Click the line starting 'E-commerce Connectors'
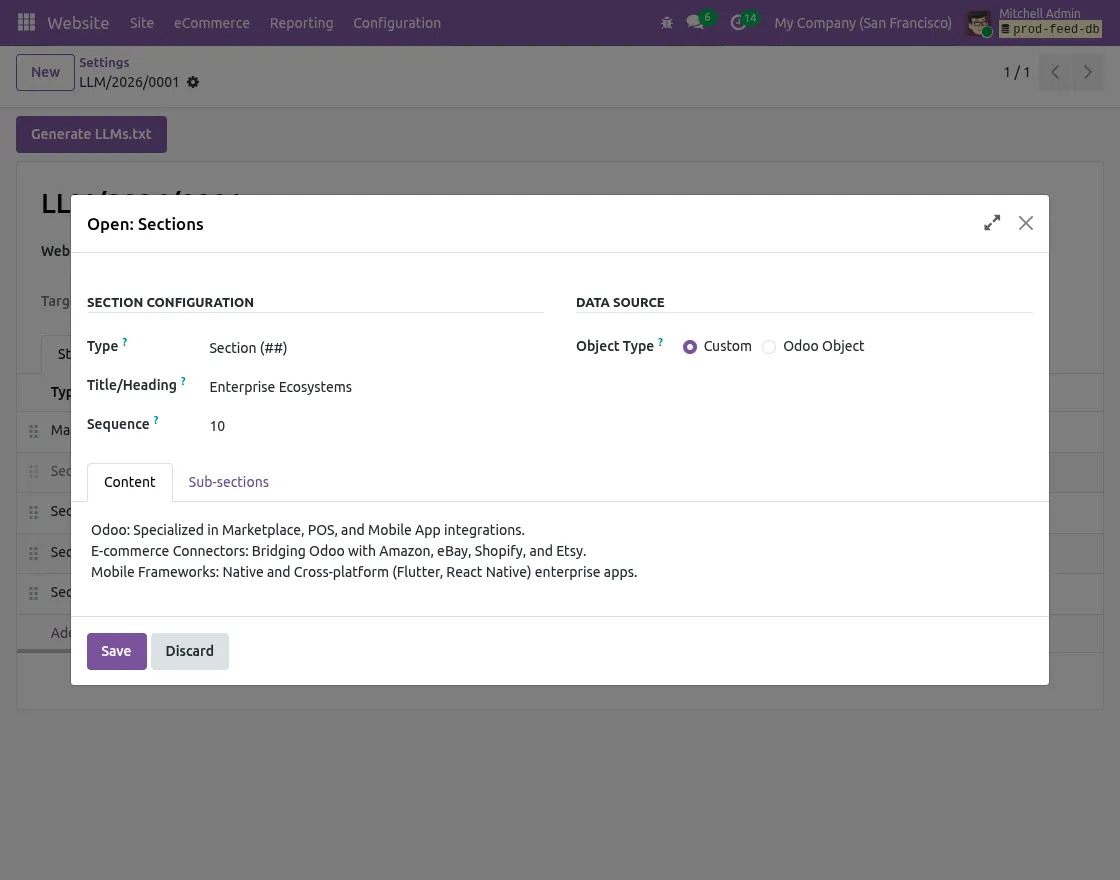This screenshot has height=880, width=1120. coord(339,551)
